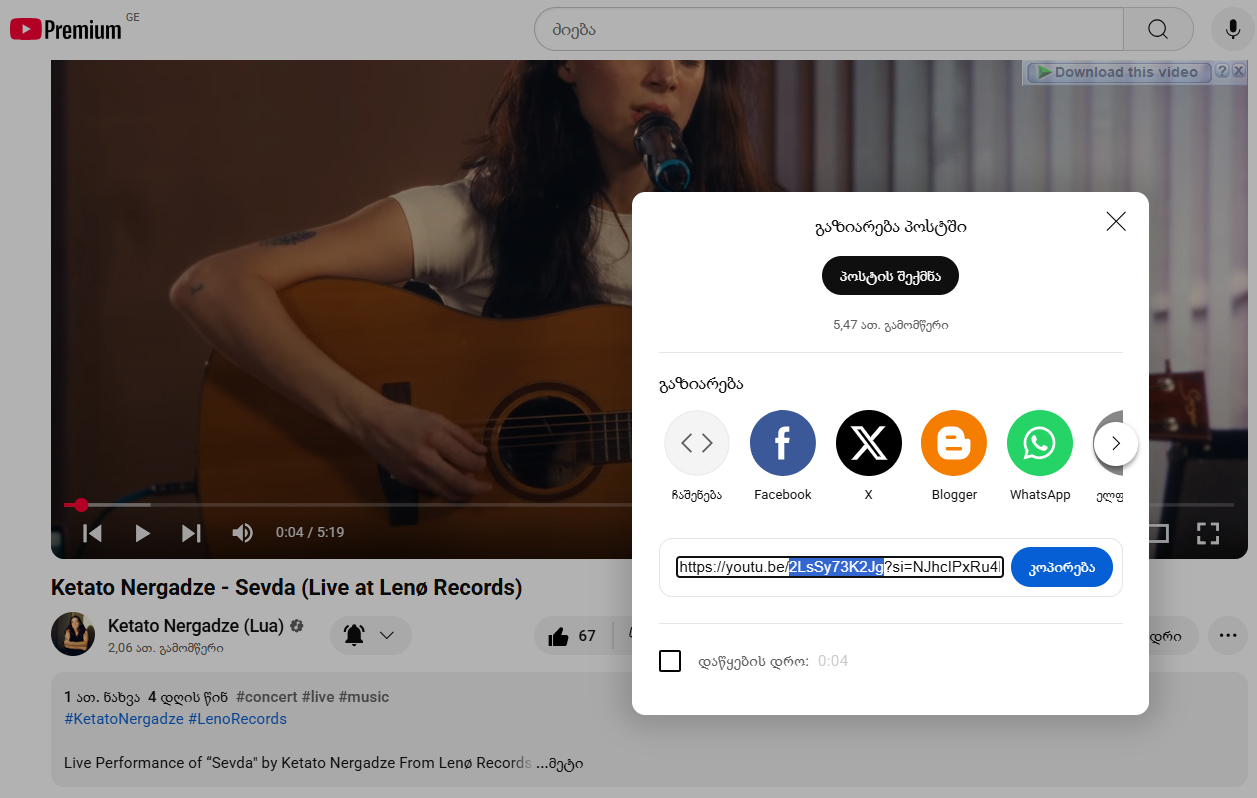Image resolution: width=1257 pixels, height=798 pixels.
Task: Skip to next video
Action: [x=191, y=533]
